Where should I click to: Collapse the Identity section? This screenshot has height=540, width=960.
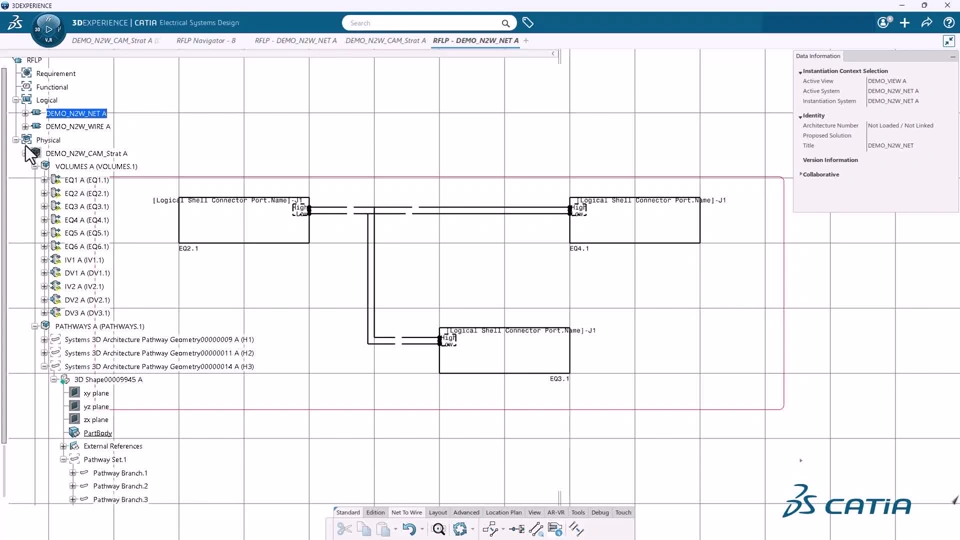[x=800, y=116]
